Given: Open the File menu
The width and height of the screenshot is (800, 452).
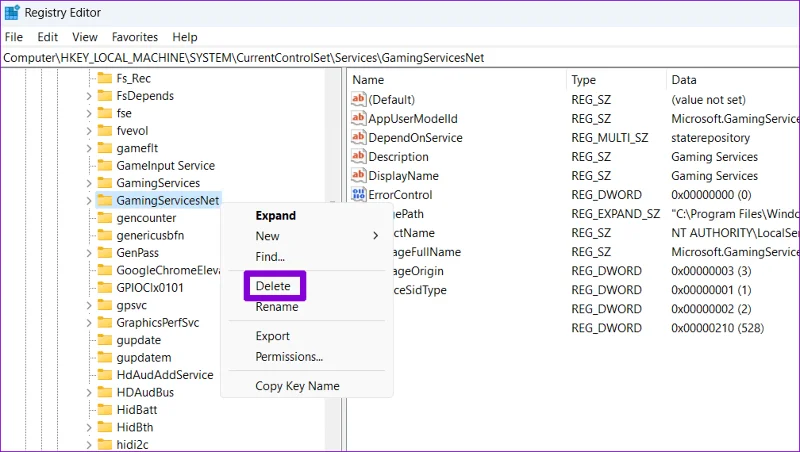Looking at the screenshot, I should tap(14, 37).
